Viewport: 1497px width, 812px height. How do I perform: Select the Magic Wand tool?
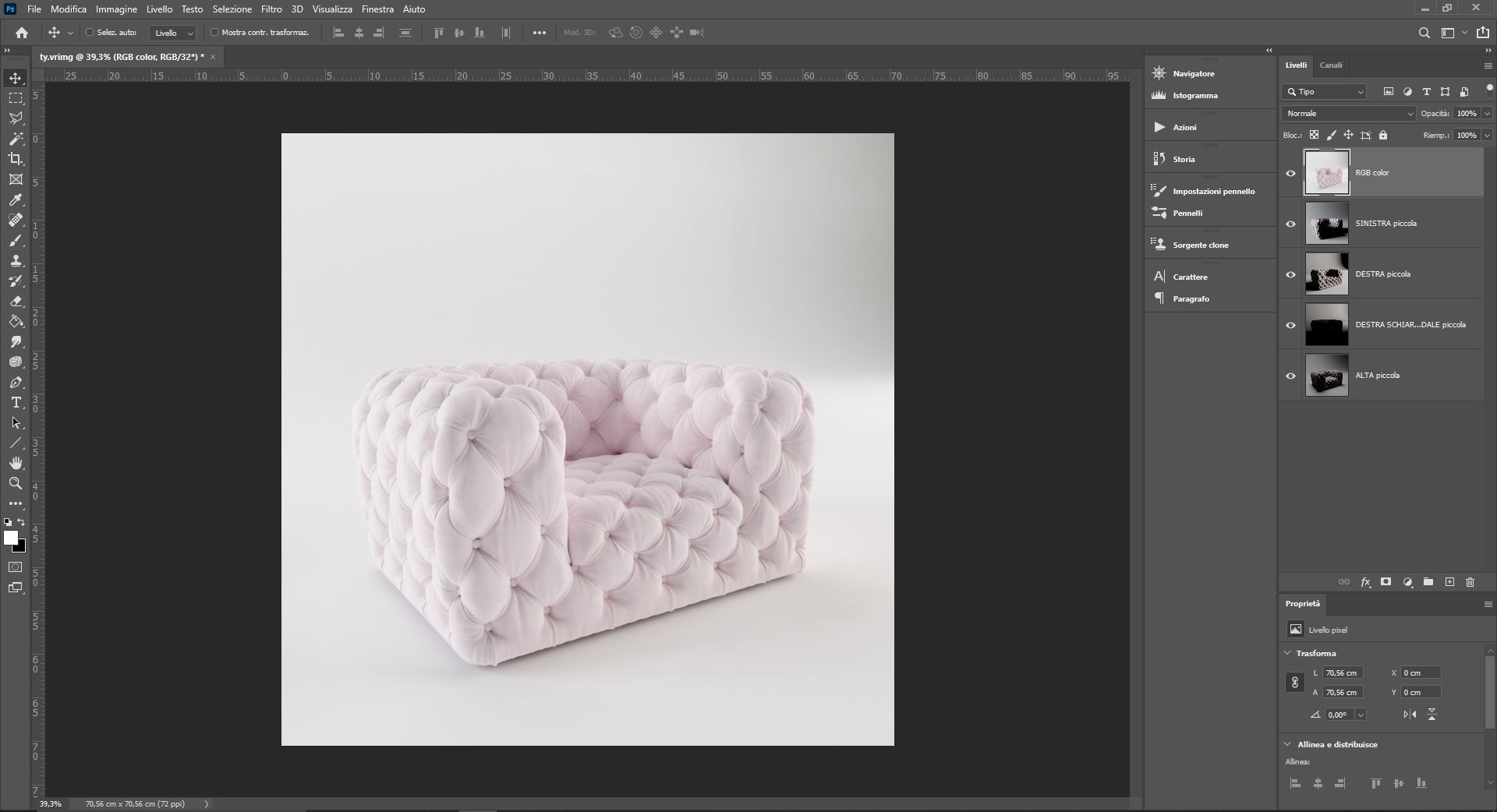[x=16, y=139]
